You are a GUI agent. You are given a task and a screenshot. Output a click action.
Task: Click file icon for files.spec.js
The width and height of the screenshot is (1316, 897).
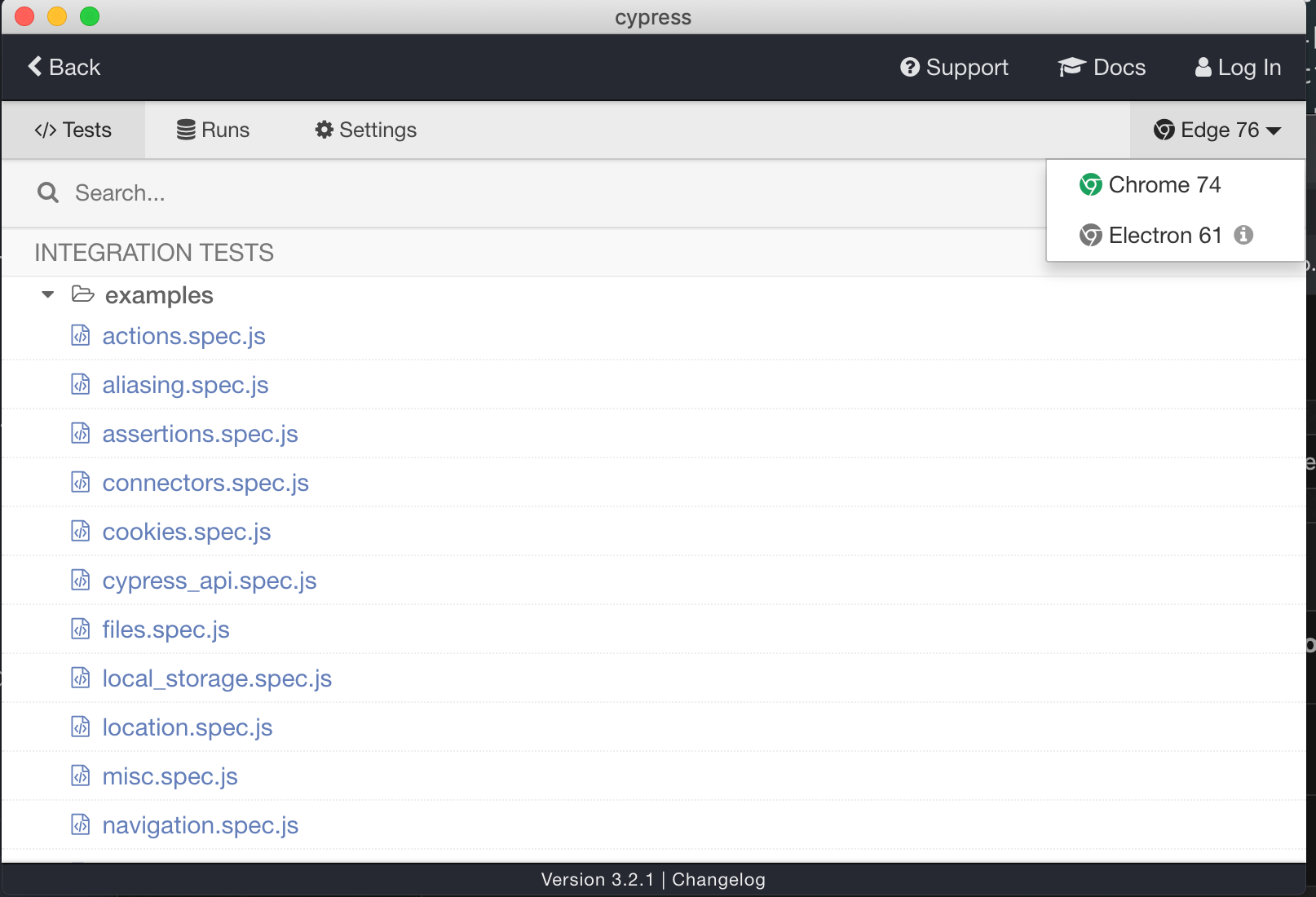click(80, 629)
